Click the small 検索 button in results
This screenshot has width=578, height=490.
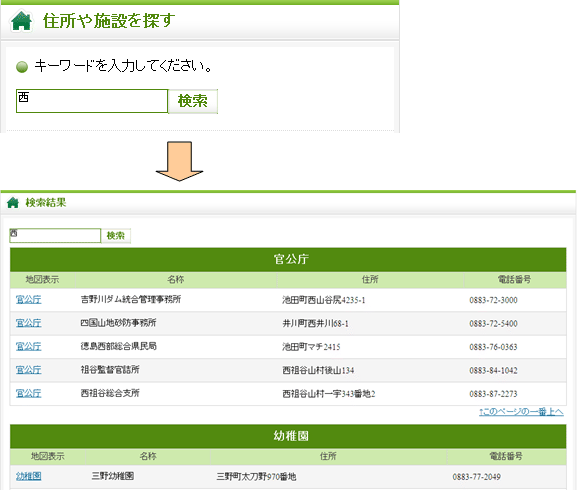[116, 236]
